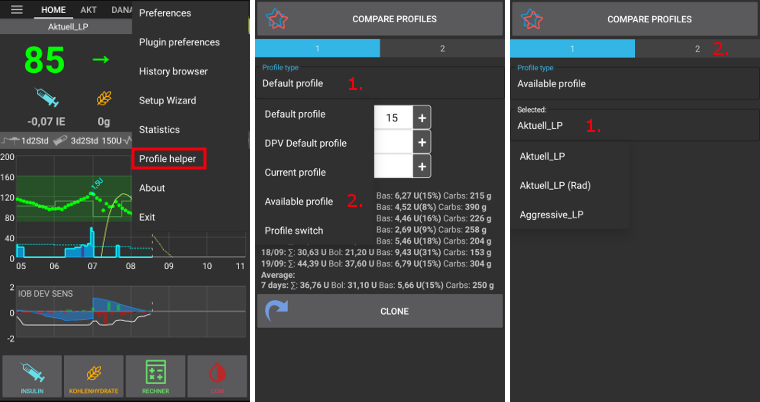
Task: Open the Preferences menu entry
Action: click(165, 13)
